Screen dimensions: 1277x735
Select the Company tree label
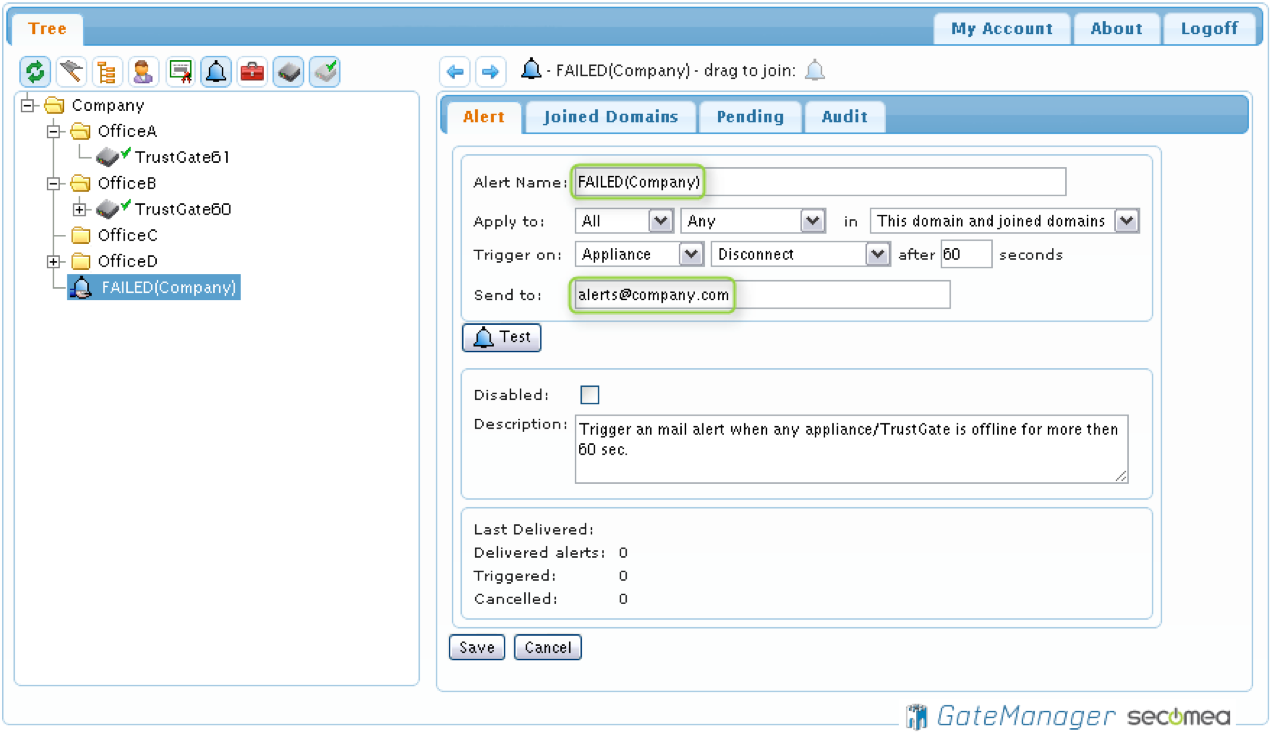click(x=108, y=105)
